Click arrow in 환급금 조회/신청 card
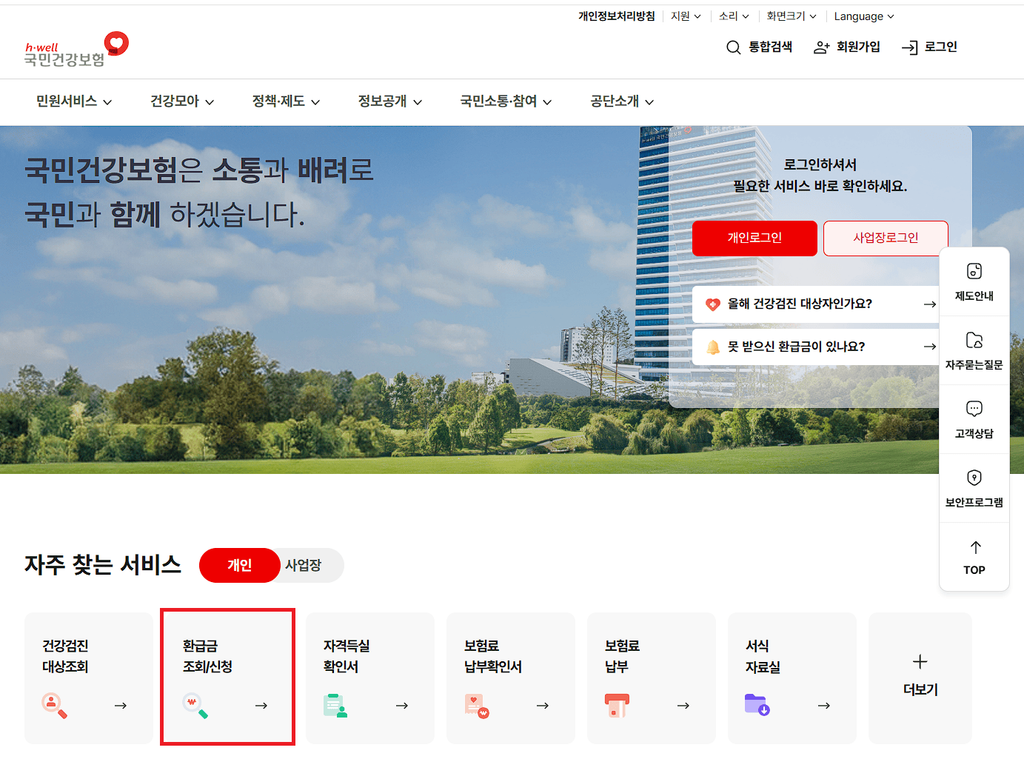Screen dimensions: 1024x765 [x=261, y=706]
